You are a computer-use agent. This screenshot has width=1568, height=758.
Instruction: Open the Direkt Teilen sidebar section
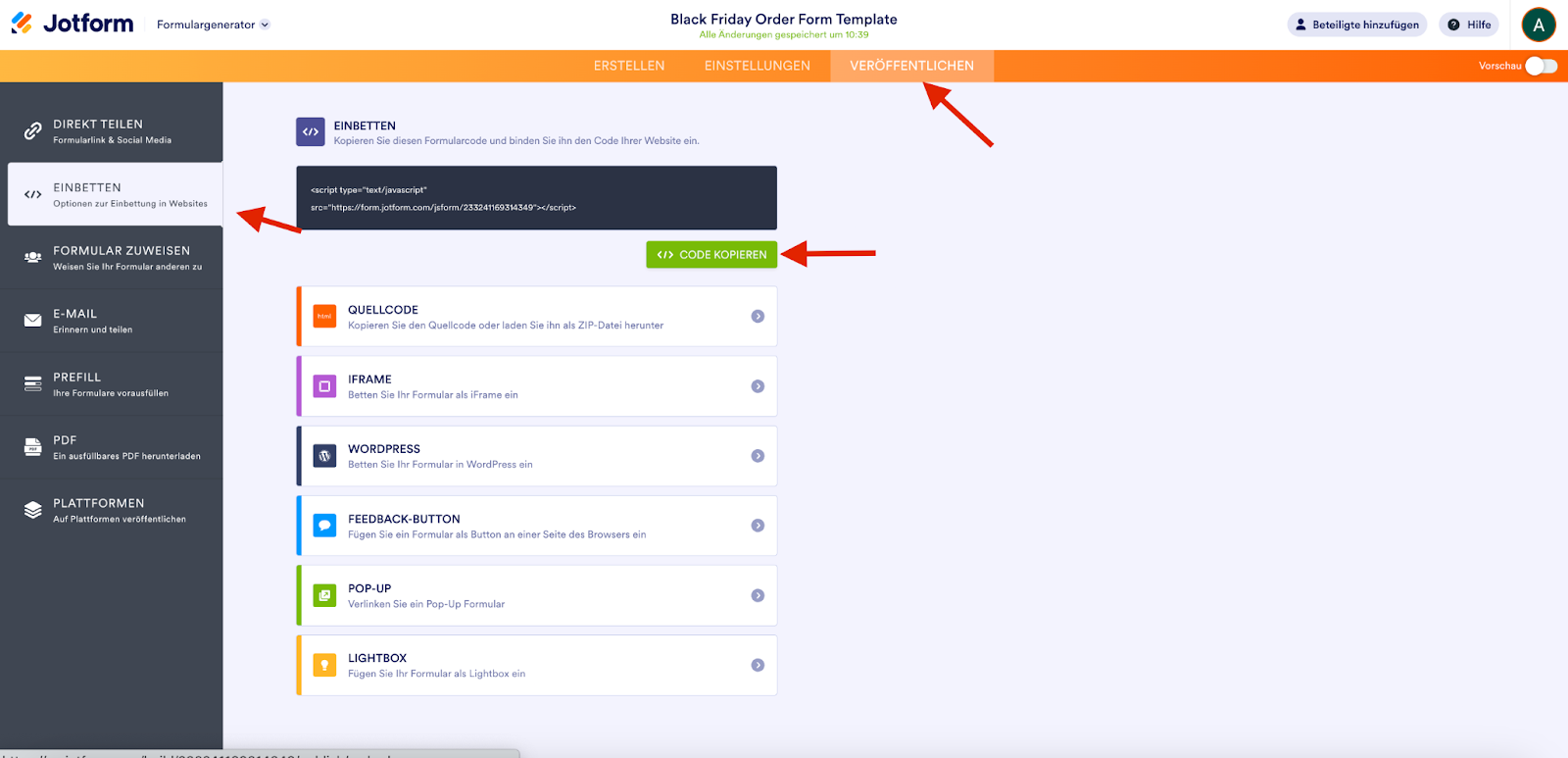pyautogui.click(x=112, y=130)
